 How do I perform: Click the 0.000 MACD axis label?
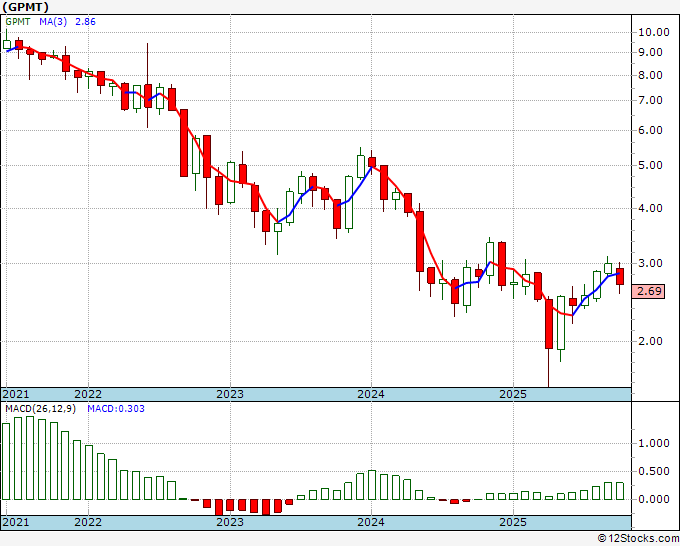pyautogui.click(x=654, y=500)
